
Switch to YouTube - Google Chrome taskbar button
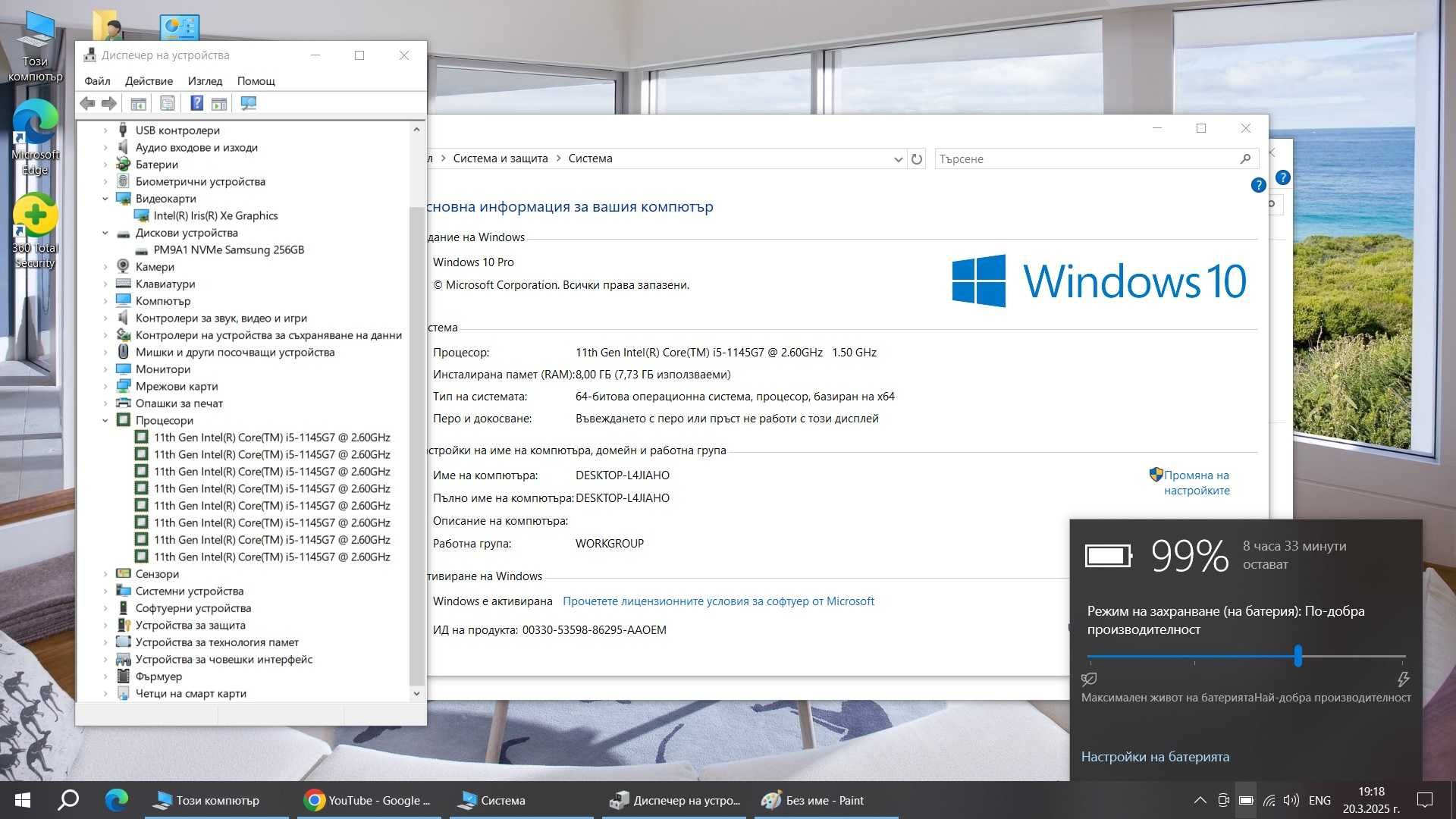368,800
